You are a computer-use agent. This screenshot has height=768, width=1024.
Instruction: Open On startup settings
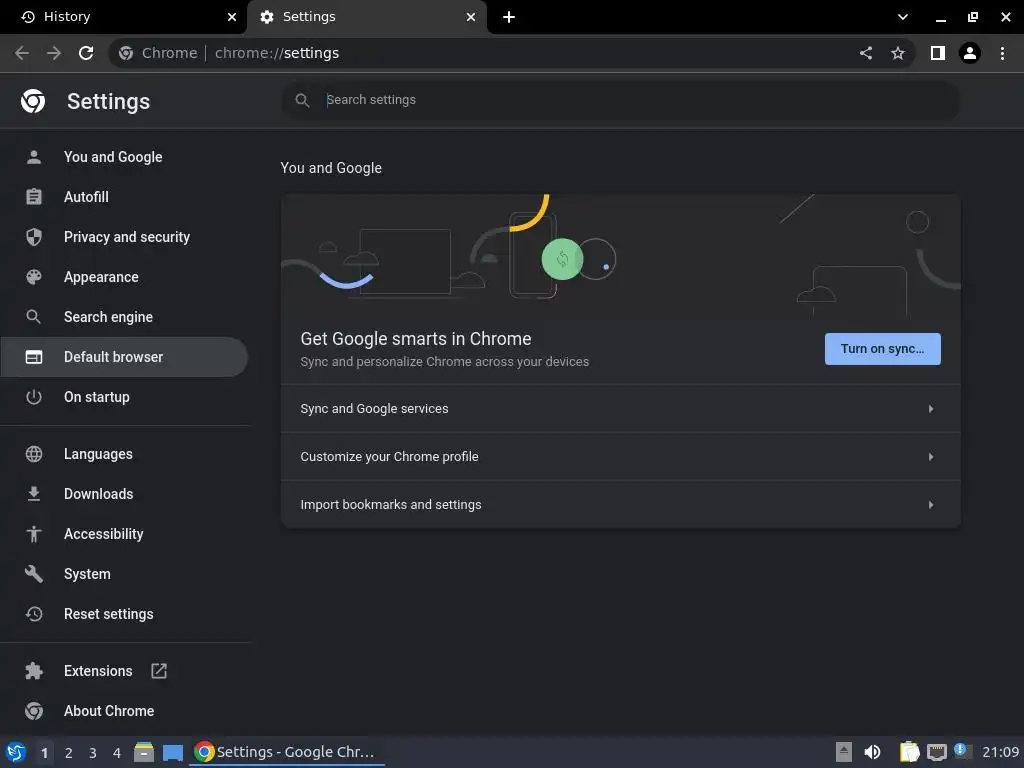pyautogui.click(x=124, y=396)
